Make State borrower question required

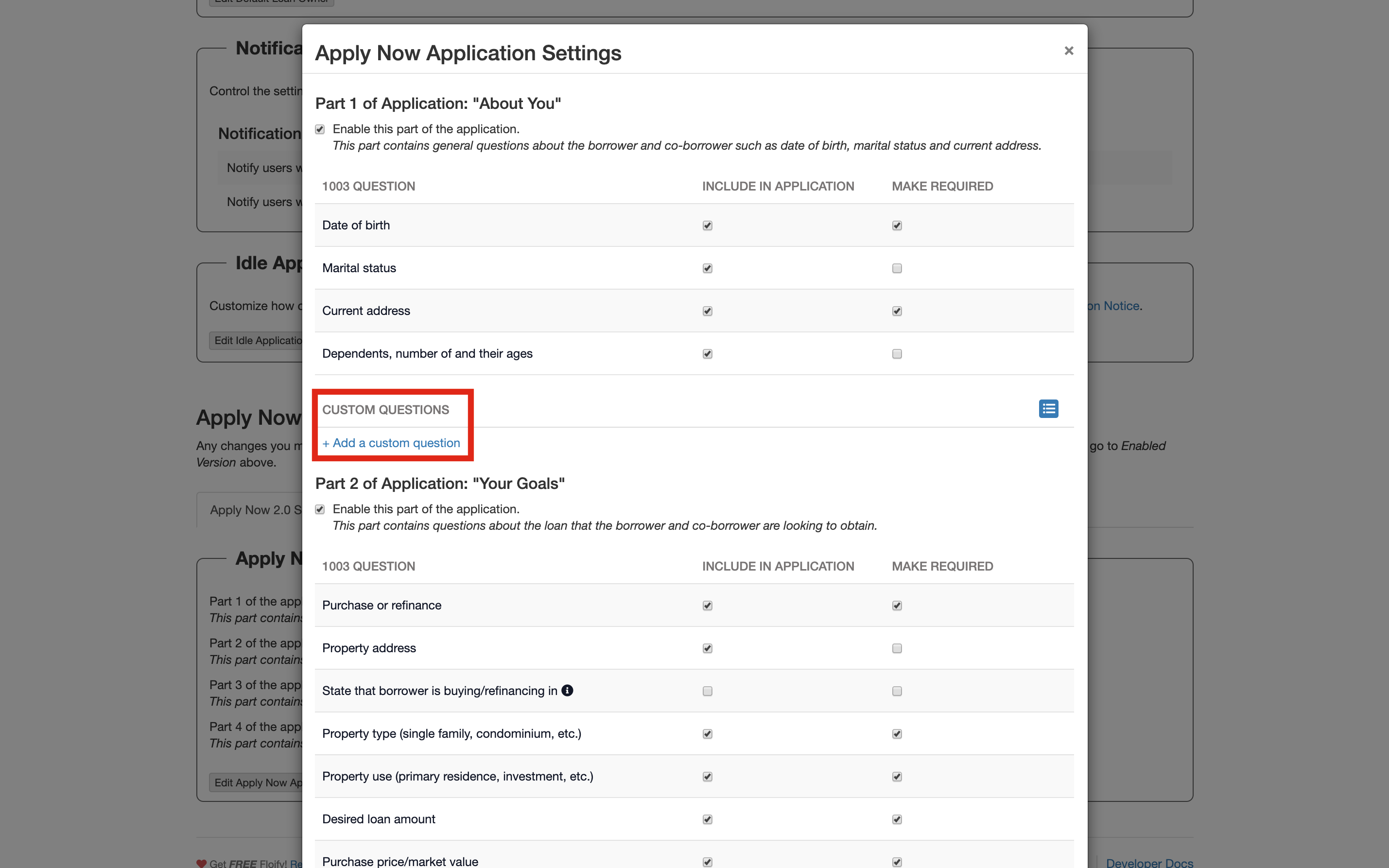897,691
